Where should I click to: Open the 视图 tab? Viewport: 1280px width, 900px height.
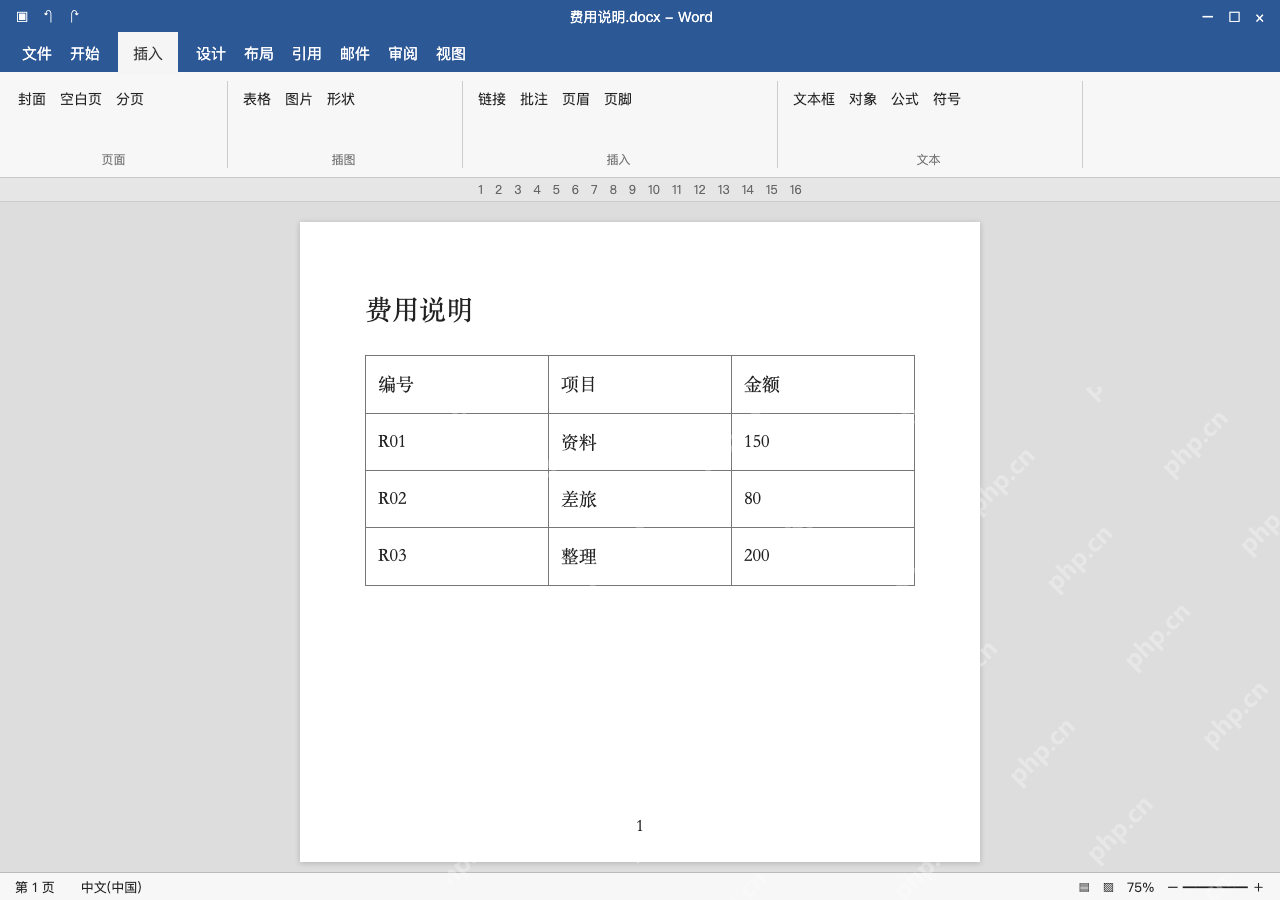(451, 54)
